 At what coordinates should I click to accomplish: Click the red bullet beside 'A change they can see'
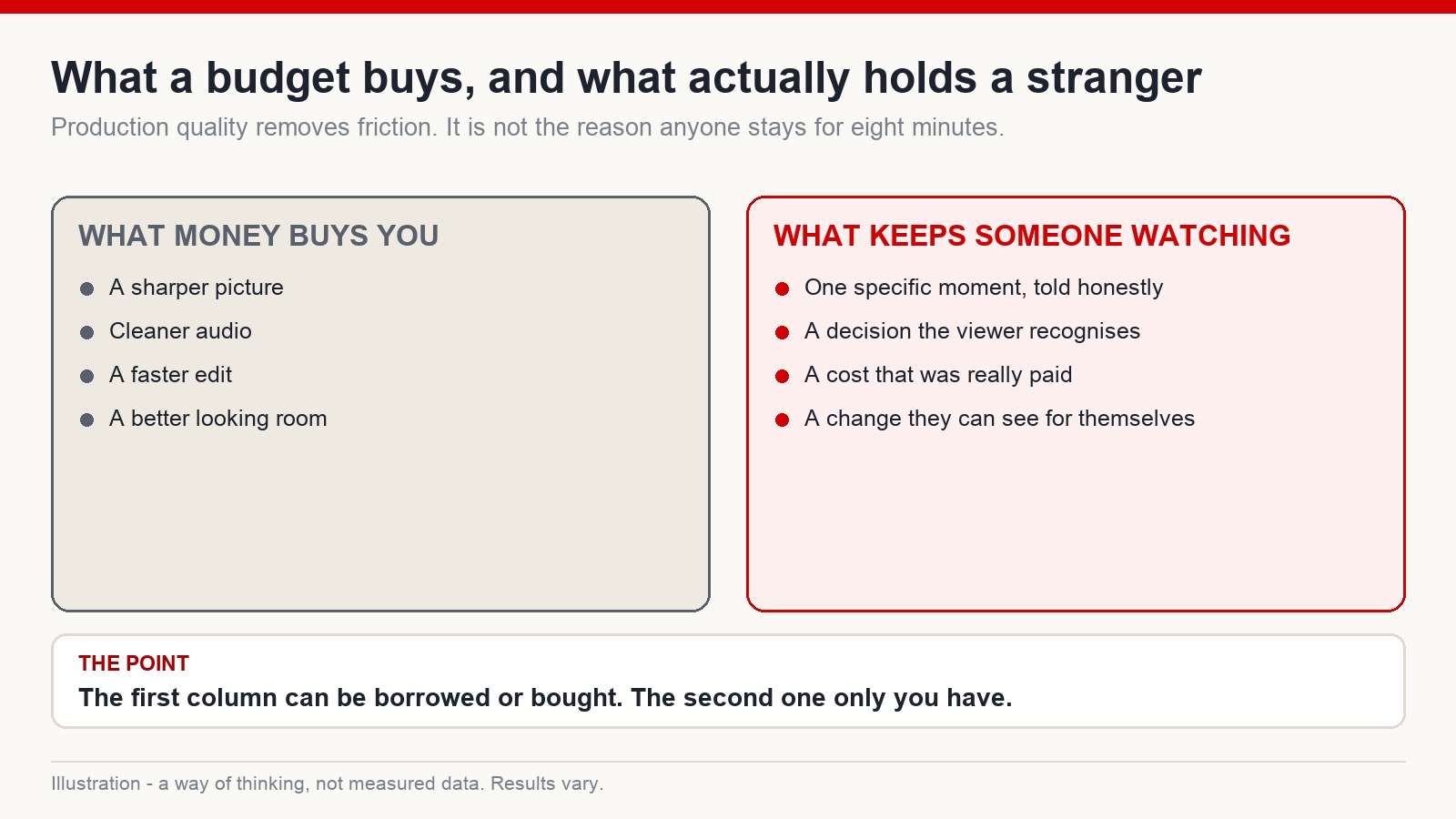click(782, 420)
